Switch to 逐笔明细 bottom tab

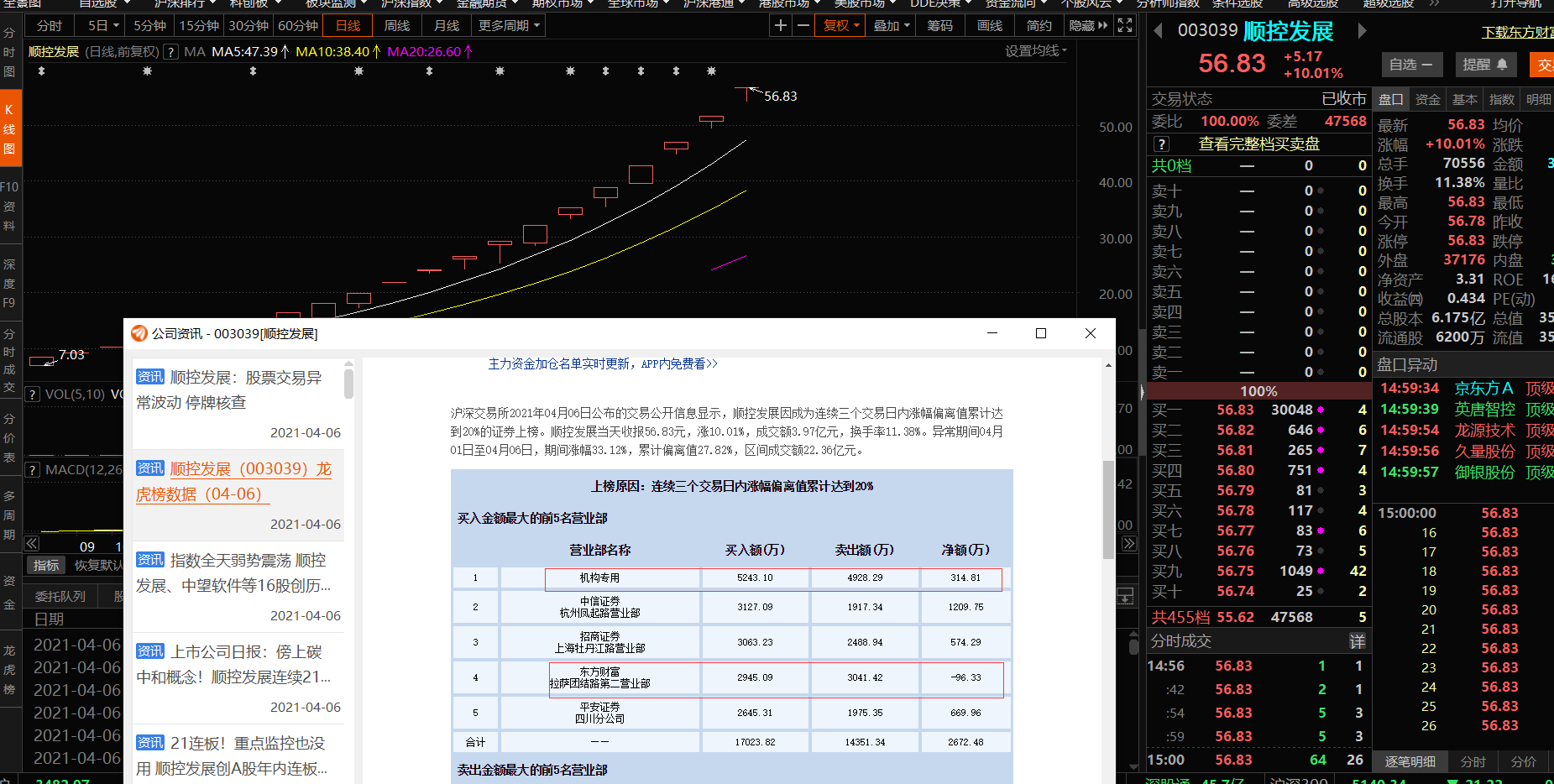1410,761
